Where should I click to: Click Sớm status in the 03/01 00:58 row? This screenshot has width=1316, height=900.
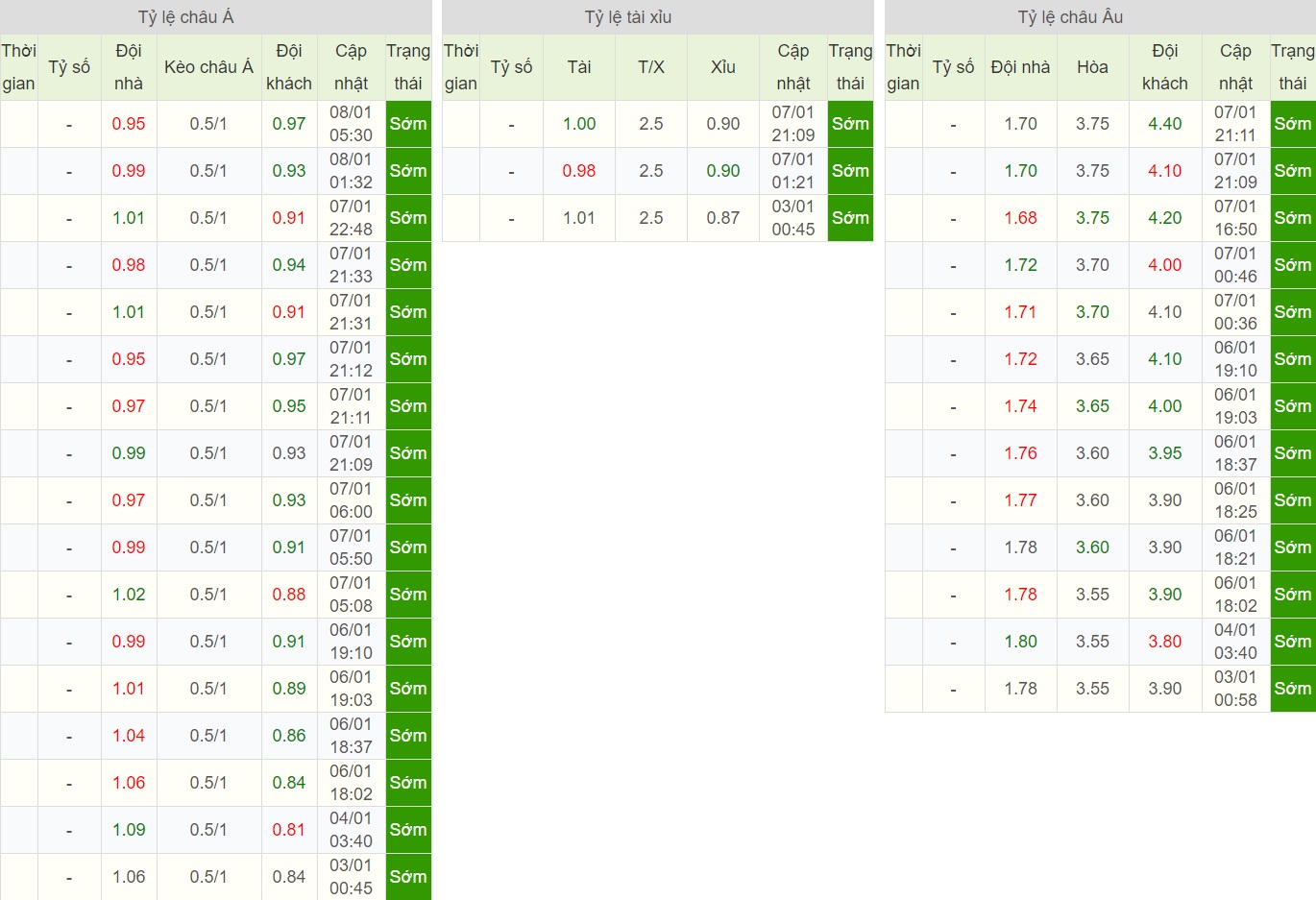(x=1293, y=689)
